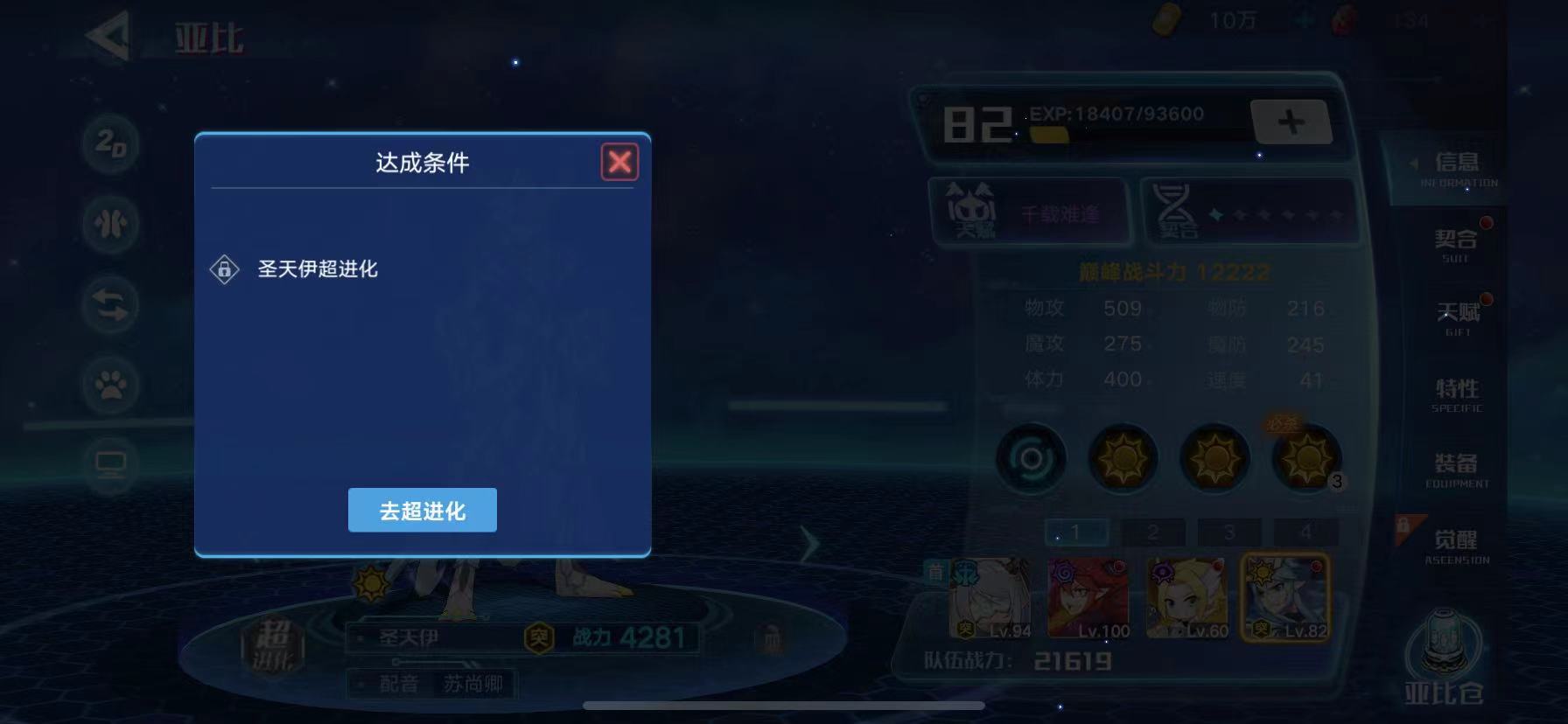Expand the arrow beside the pet platform

[810, 544]
